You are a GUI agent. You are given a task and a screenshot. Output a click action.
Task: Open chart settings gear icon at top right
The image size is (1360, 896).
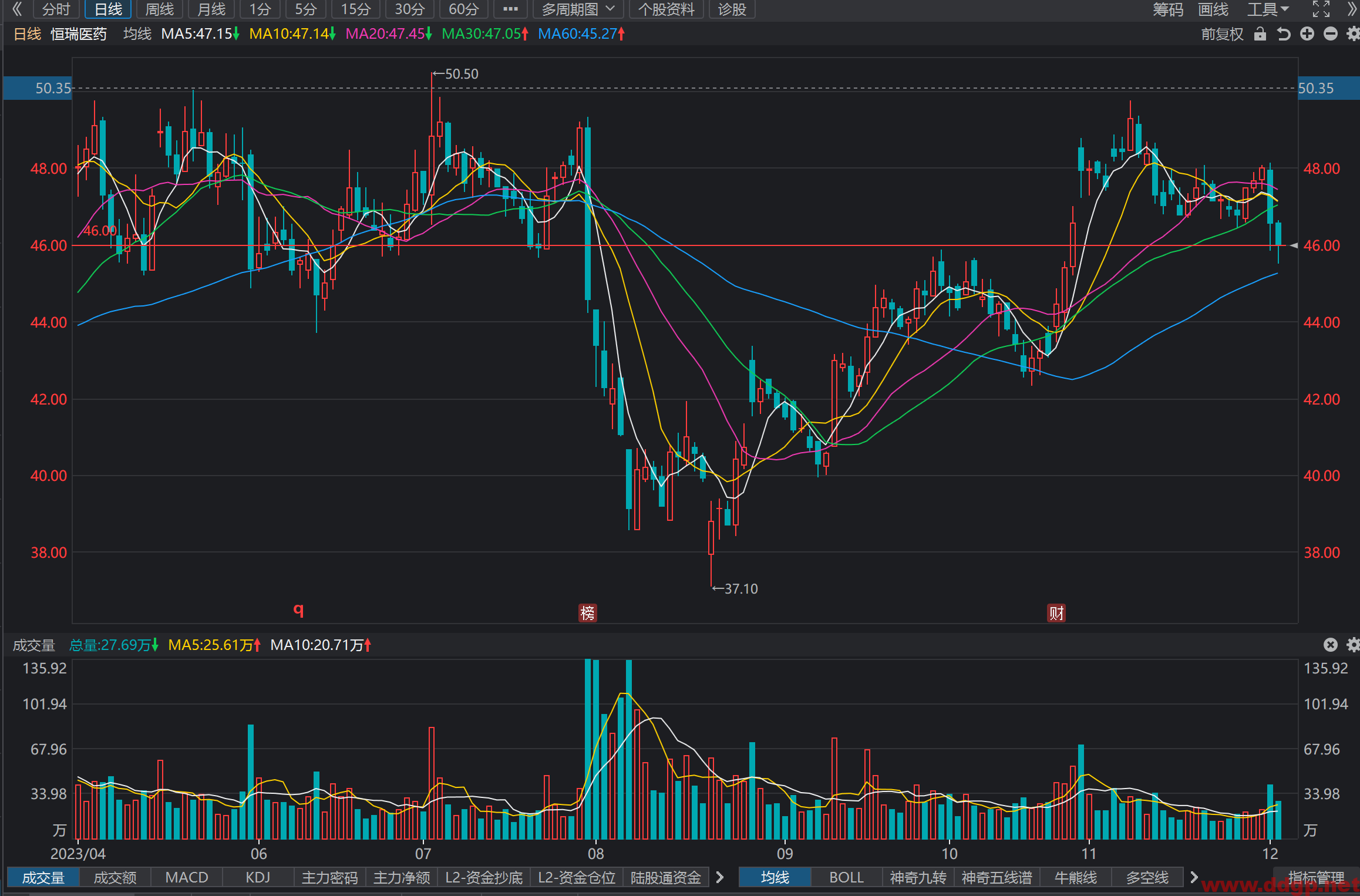tap(1353, 34)
